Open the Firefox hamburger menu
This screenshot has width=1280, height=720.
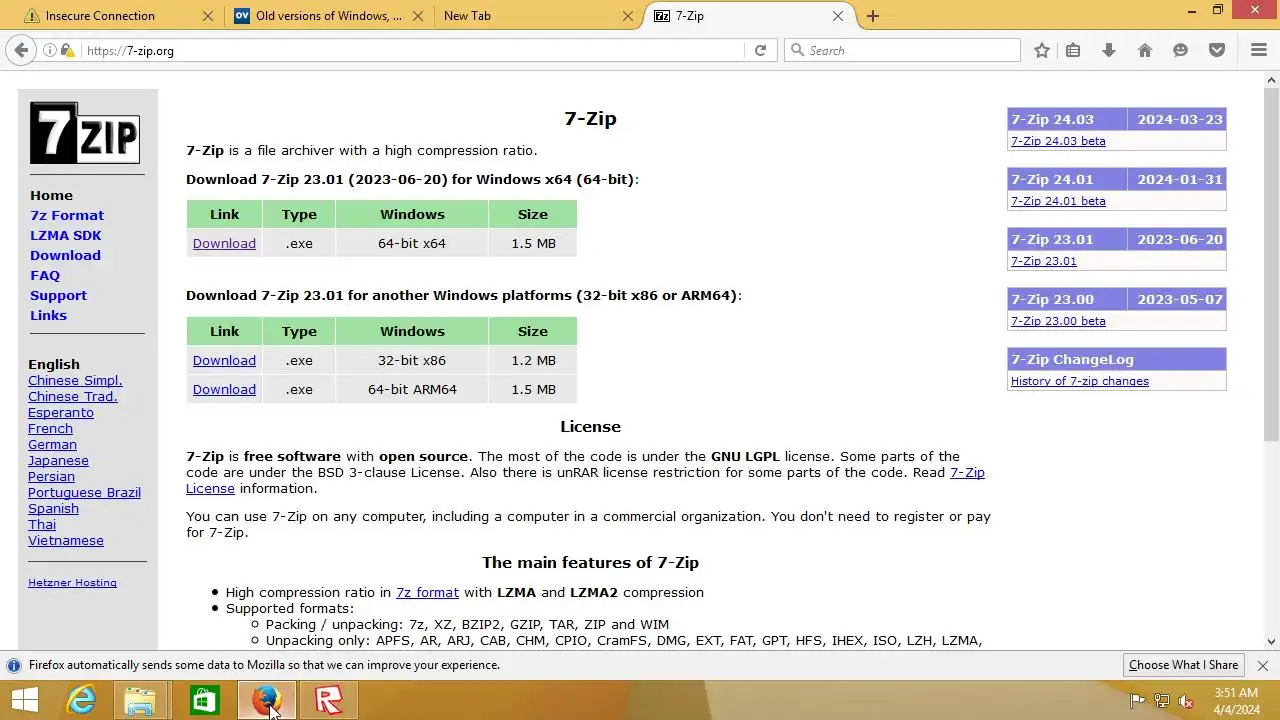(x=1259, y=50)
